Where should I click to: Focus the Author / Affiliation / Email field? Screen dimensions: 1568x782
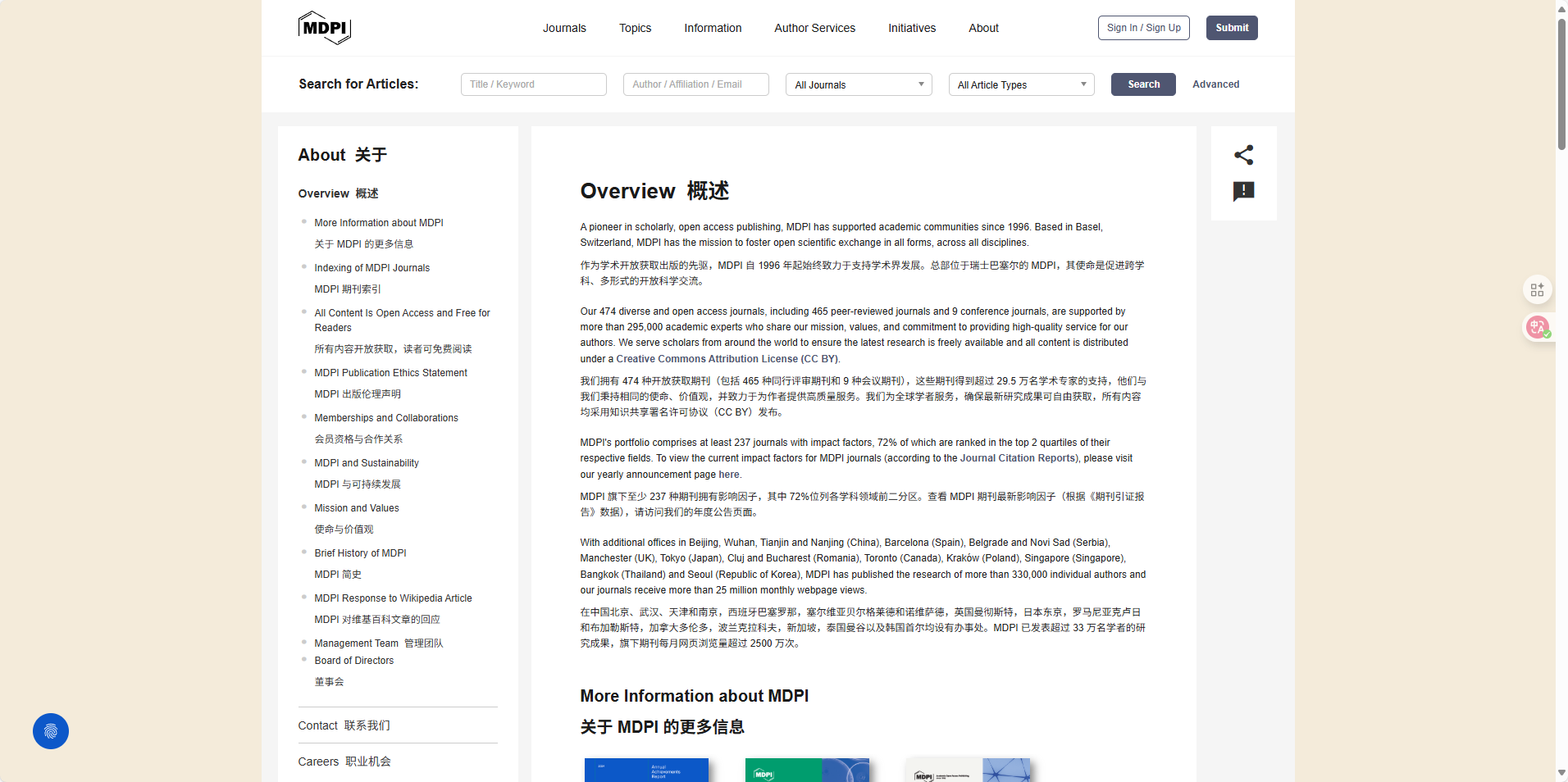tap(695, 84)
